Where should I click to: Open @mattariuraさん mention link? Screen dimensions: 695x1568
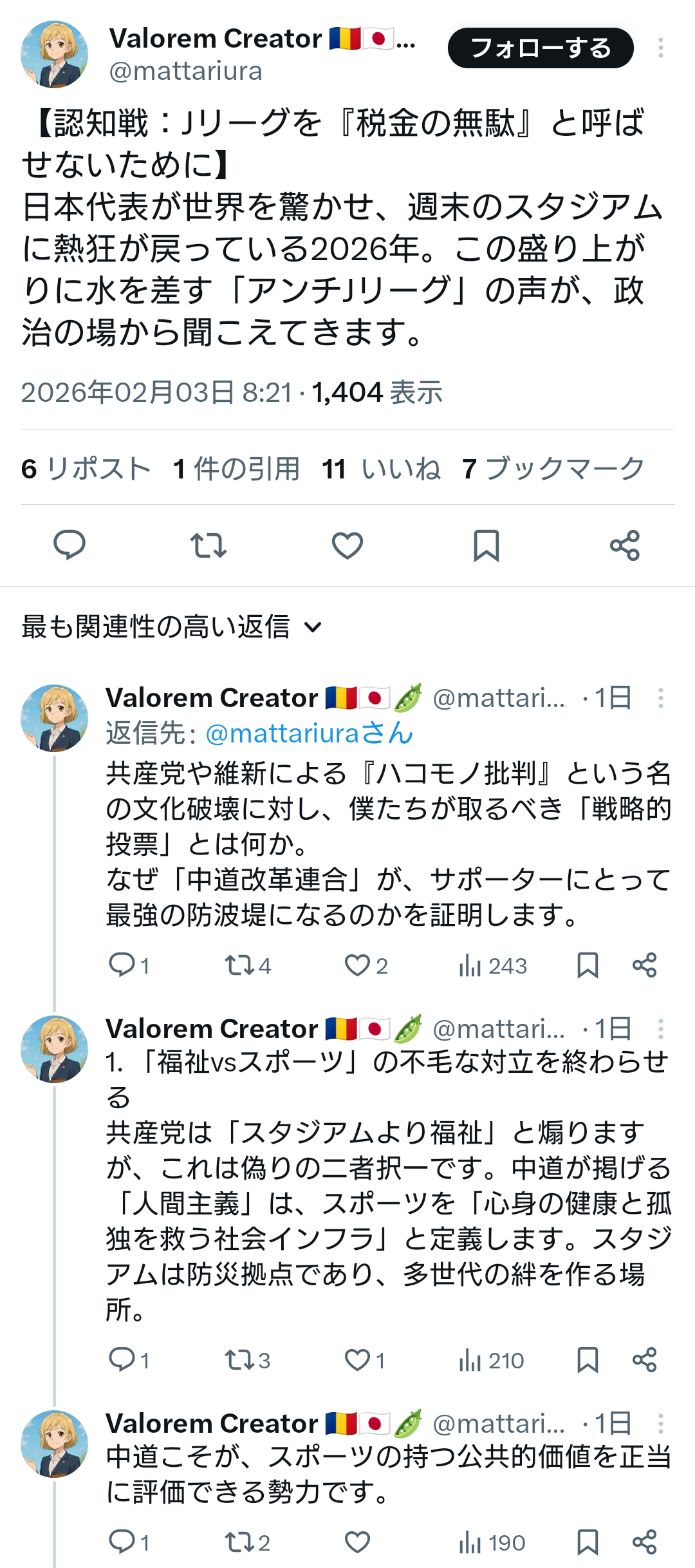[309, 733]
